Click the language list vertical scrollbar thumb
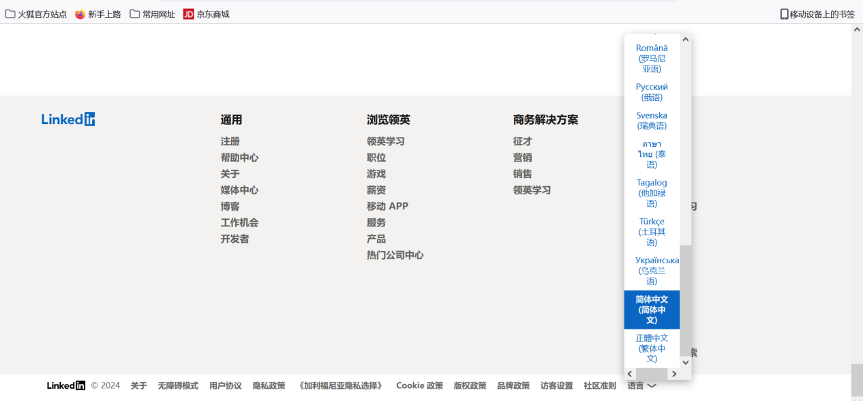The image size is (864, 402). 685,300
